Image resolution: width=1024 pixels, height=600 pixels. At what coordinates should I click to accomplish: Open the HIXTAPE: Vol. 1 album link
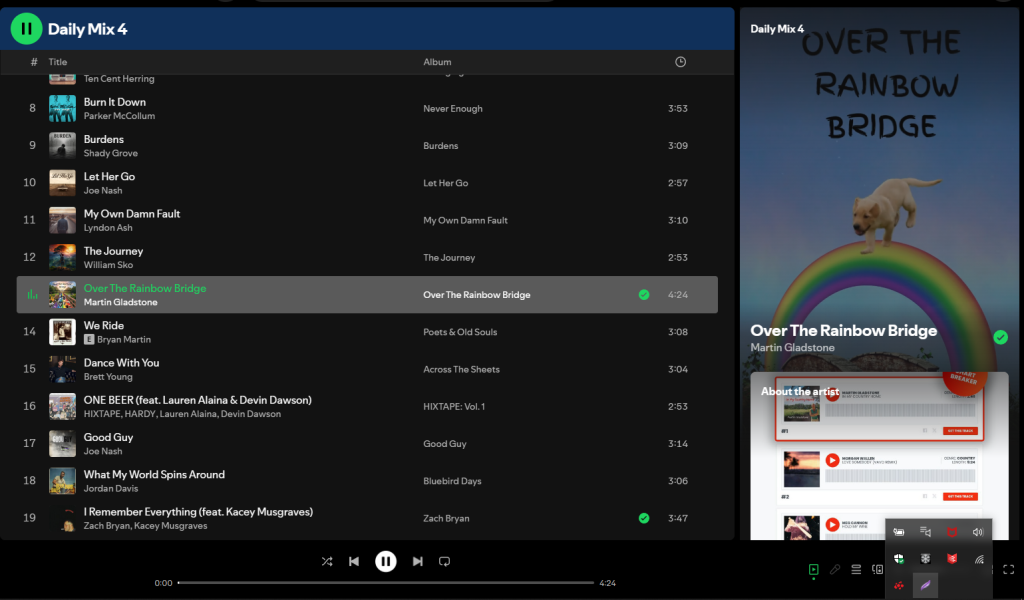click(454, 406)
